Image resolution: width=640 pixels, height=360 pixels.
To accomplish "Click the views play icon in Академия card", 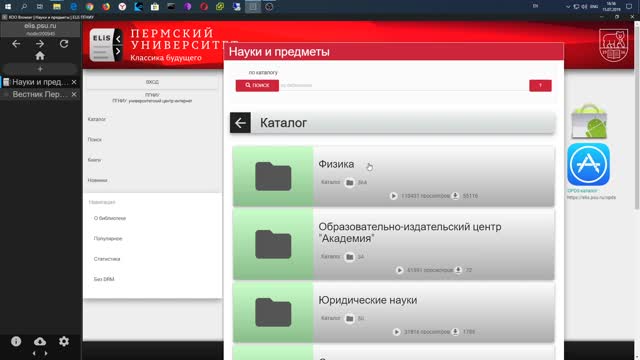I will click(x=400, y=270).
